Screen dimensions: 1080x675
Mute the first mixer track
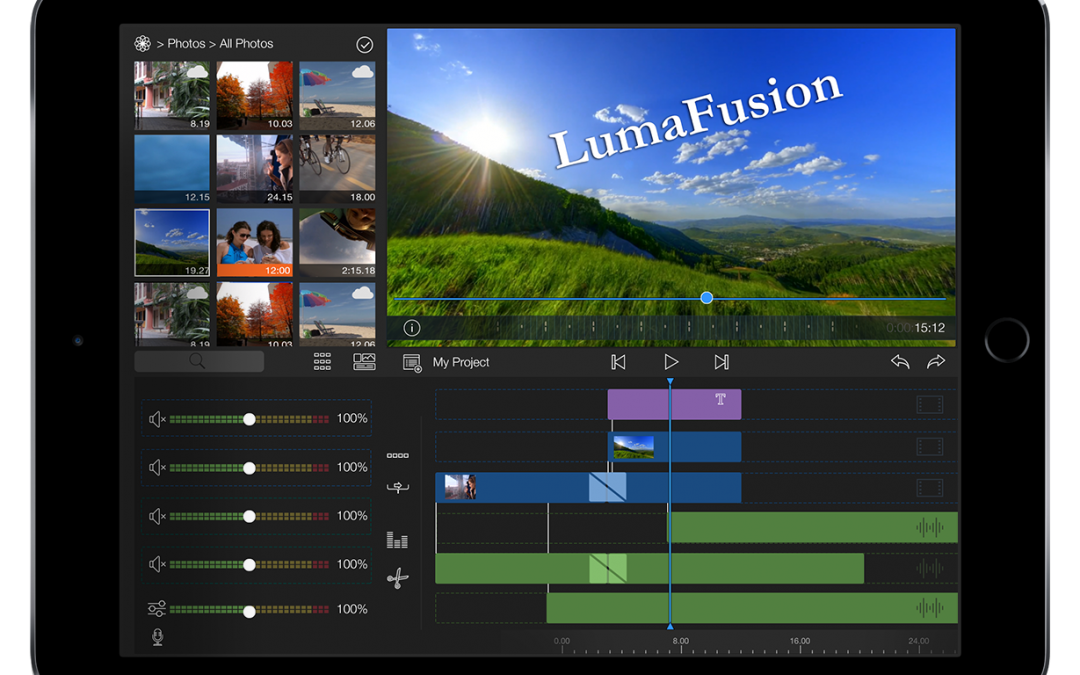point(157,419)
